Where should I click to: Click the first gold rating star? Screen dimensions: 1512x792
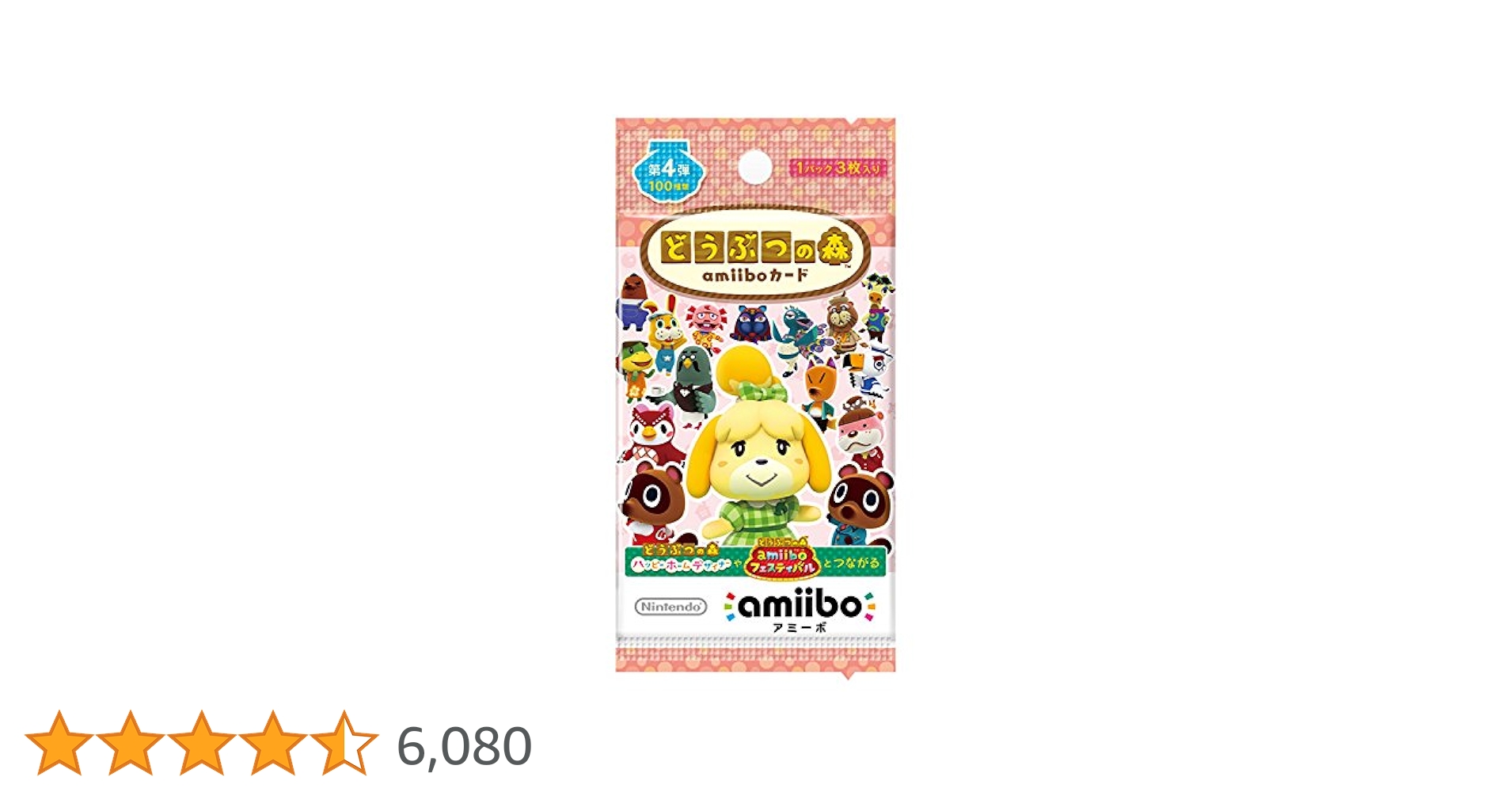point(59,743)
